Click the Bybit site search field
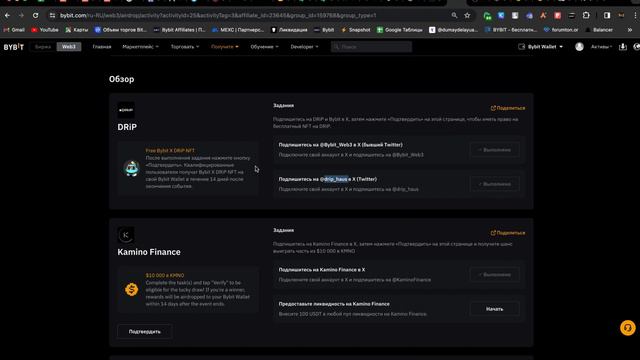This screenshot has height=360, width=640. point(371,47)
